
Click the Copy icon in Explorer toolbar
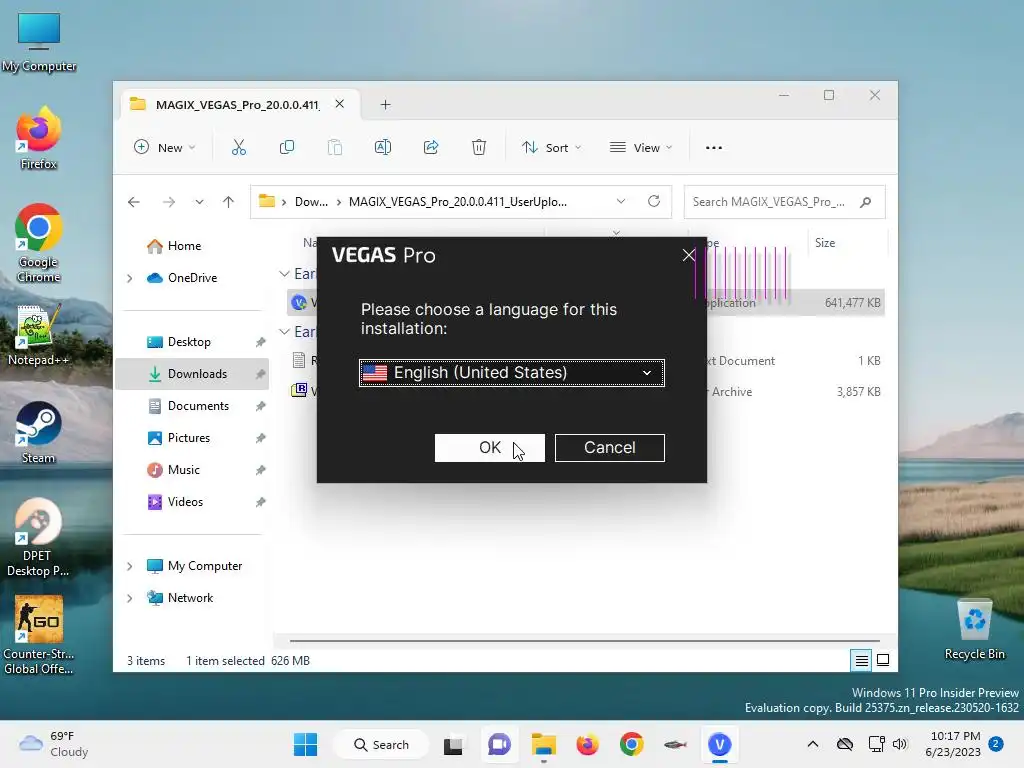[287, 148]
